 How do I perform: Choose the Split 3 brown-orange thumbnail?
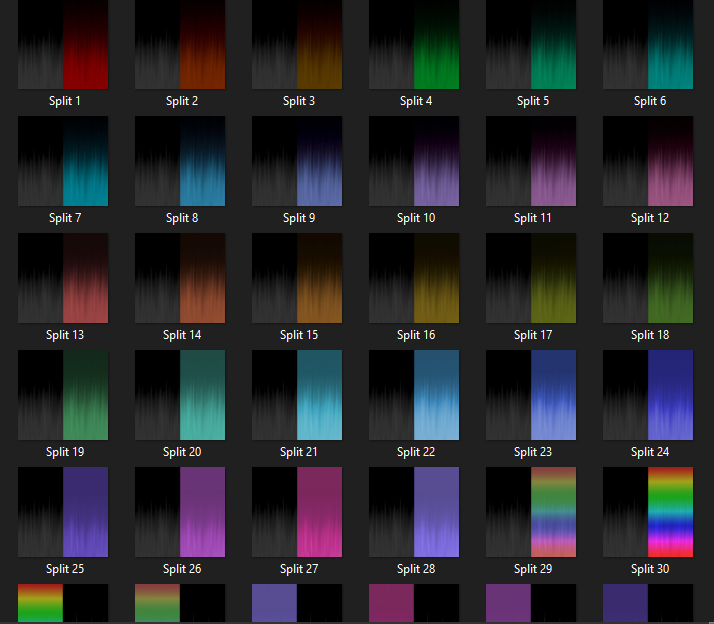pyautogui.click(x=297, y=44)
